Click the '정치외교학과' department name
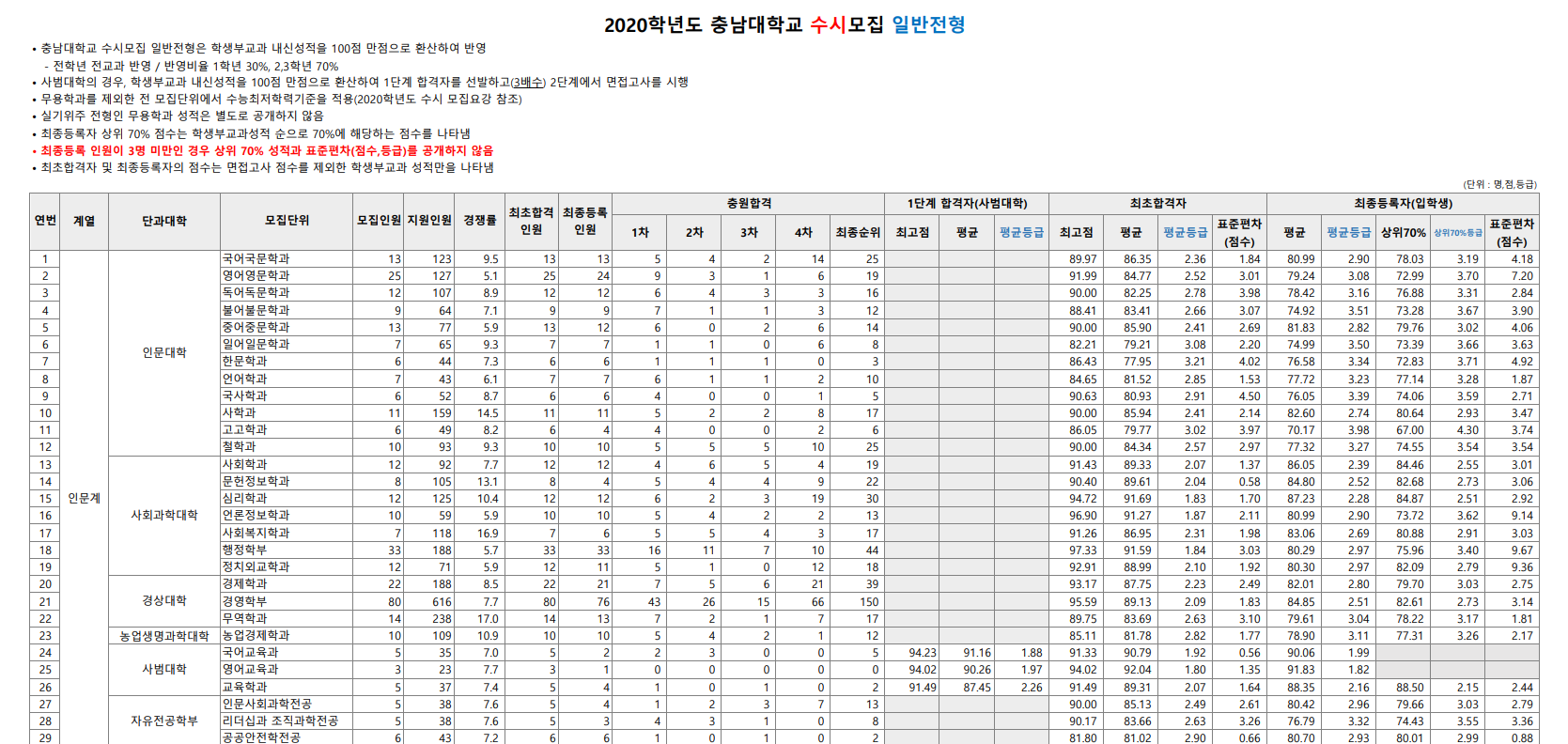The height and width of the screenshot is (744, 1568). click(256, 566)
